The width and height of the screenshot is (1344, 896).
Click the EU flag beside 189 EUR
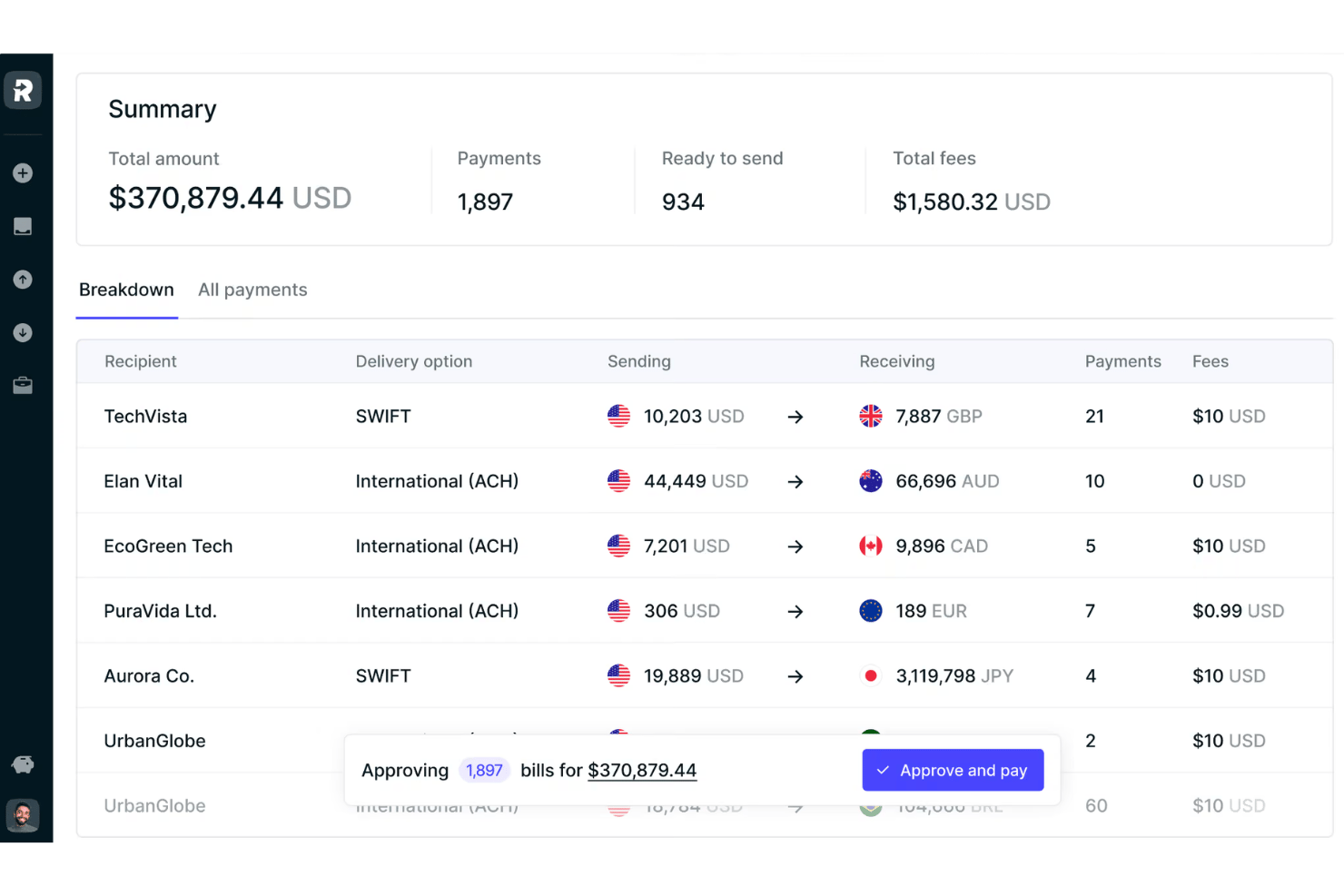pyautogui.click(x=870, y=611)
